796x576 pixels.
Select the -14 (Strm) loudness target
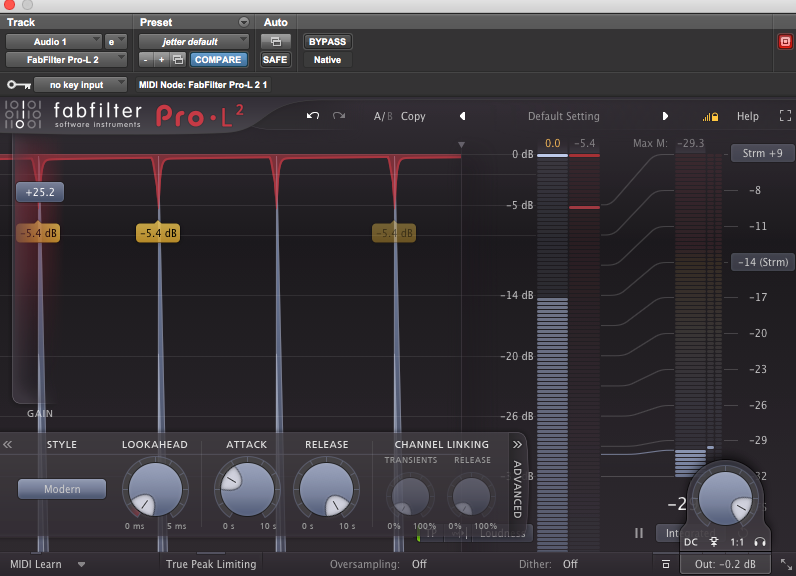(x=762, y=262)
